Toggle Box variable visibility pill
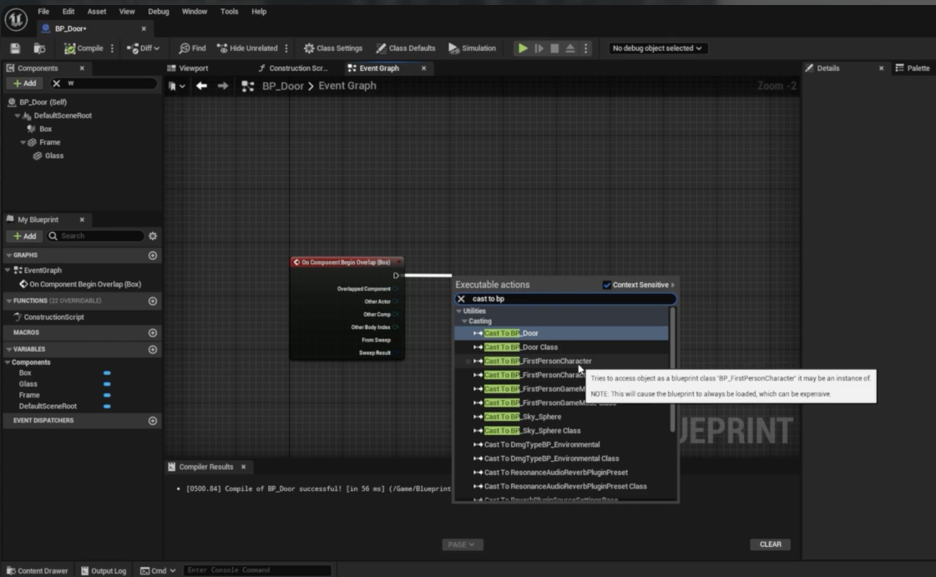 click(107, 373)
